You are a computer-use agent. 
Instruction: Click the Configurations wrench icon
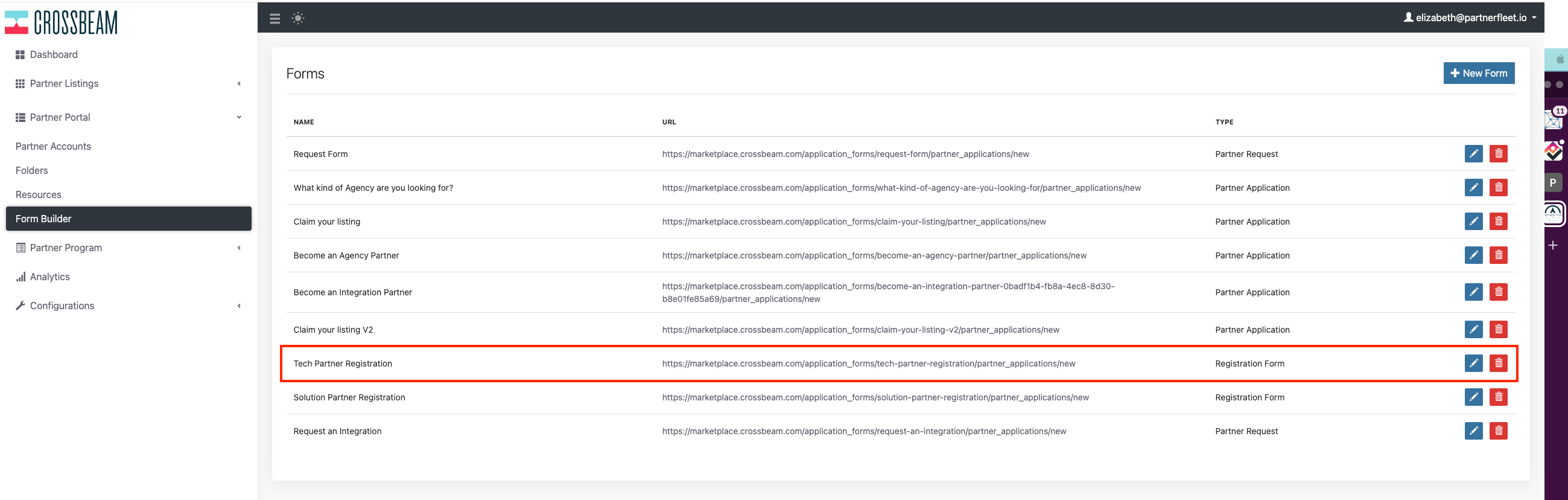(x=20, y=306)
